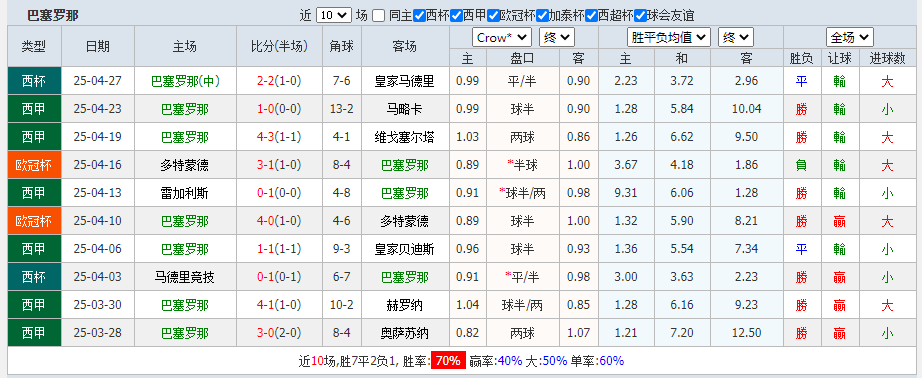Click the 巴塞罗那 team title
This screenshot has height=378, width=922.
point(53,16)
